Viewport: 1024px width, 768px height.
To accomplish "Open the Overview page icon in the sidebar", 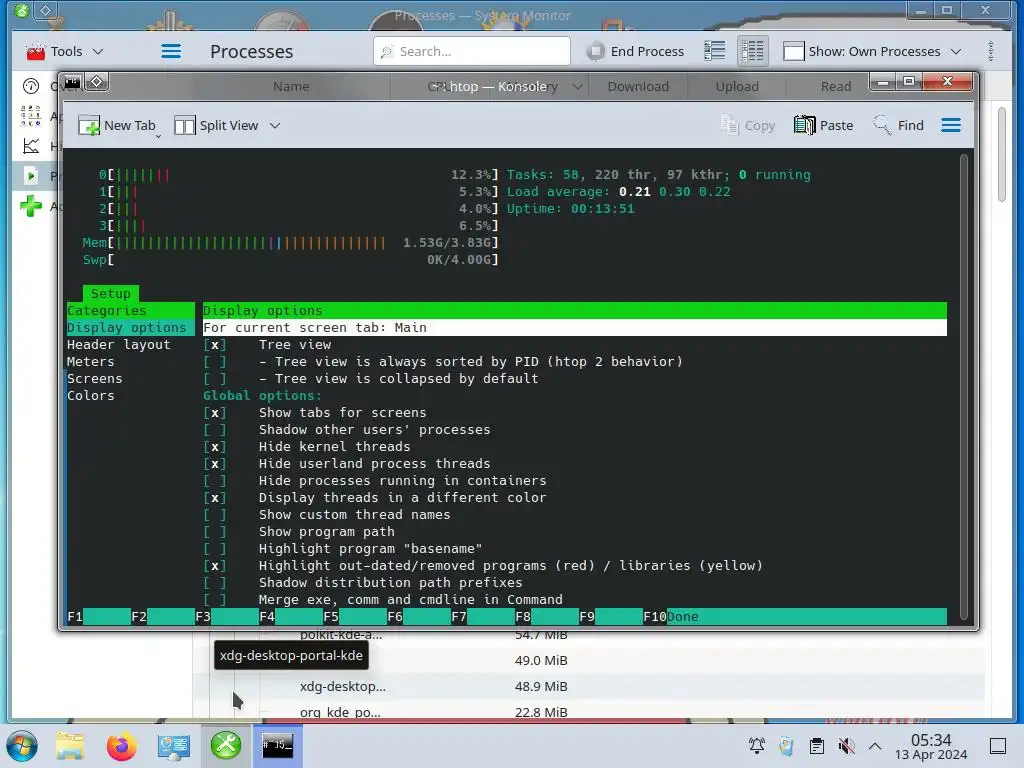I will click(31, 86).
